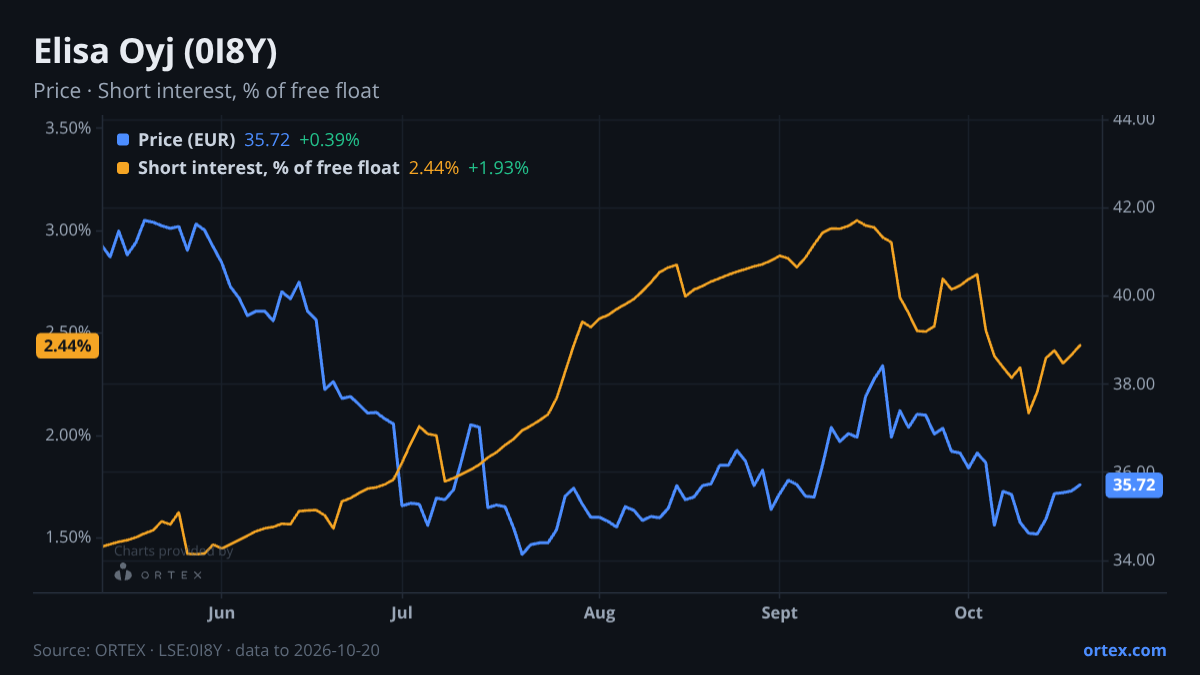The height and width of the screenshot is (675, 1200).
Task: Click the Price · Short interest subtitle
Action: pos(206,91)
